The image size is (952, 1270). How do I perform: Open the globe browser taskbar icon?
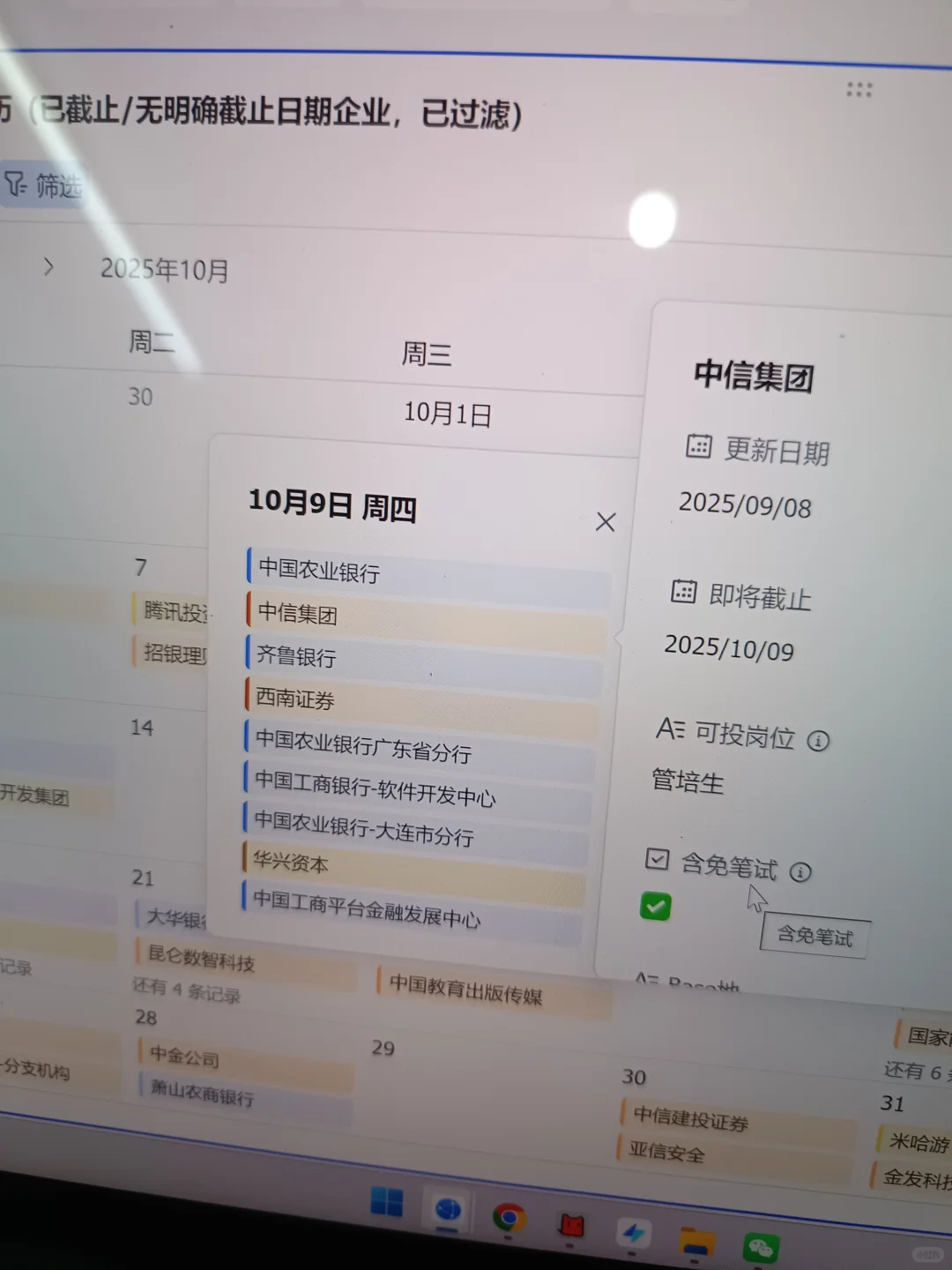(448, 1210)
